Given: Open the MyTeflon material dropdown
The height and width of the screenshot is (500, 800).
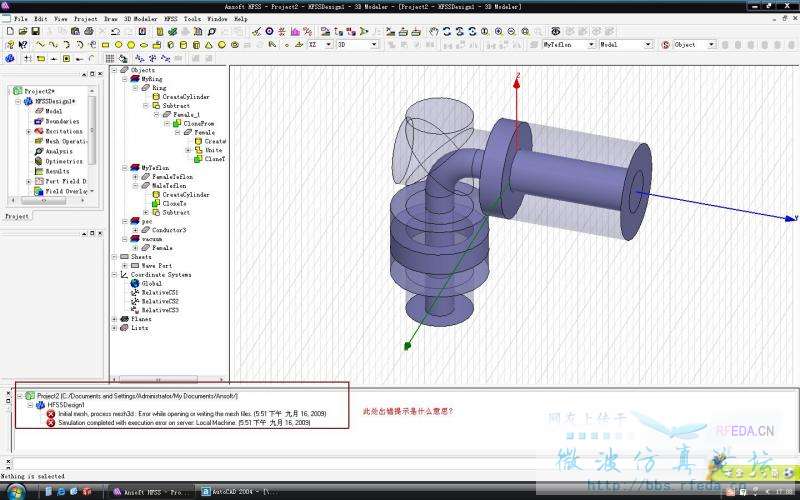Looking at the screenshot, I should point(591,44).
